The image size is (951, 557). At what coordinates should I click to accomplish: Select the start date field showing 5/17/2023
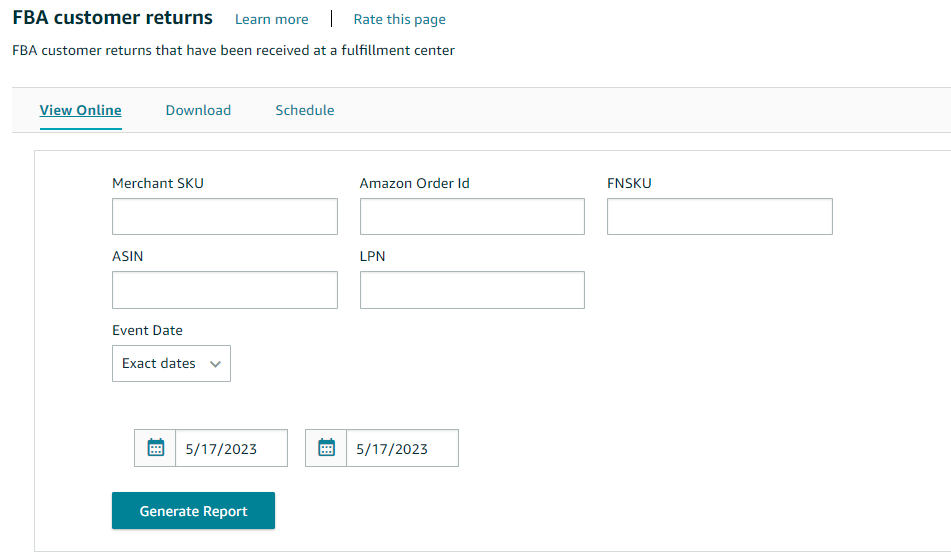tap(231, 448)
